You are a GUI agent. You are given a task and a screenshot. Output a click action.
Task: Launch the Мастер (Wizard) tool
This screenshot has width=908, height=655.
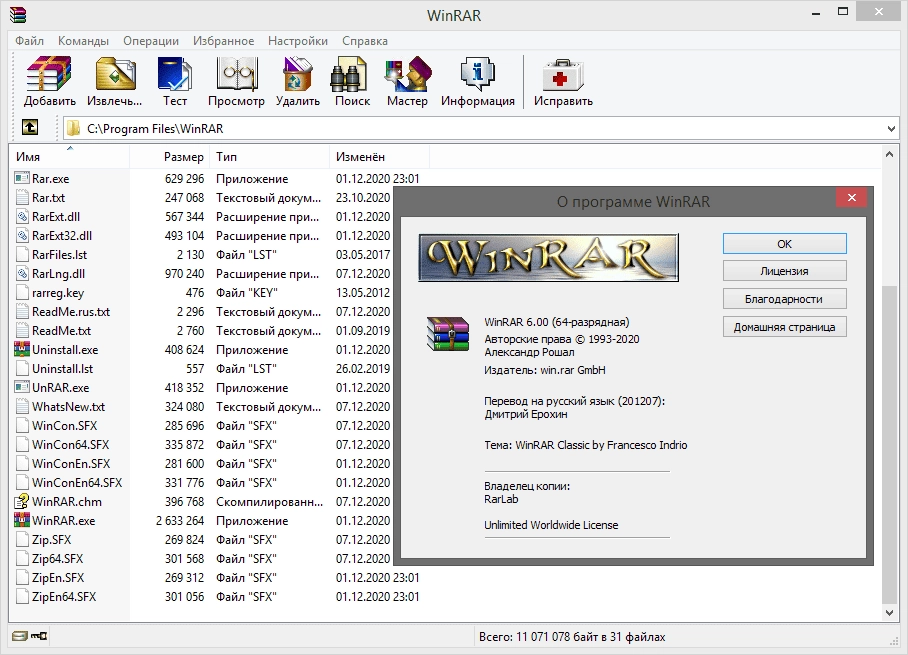coord(408,74)
